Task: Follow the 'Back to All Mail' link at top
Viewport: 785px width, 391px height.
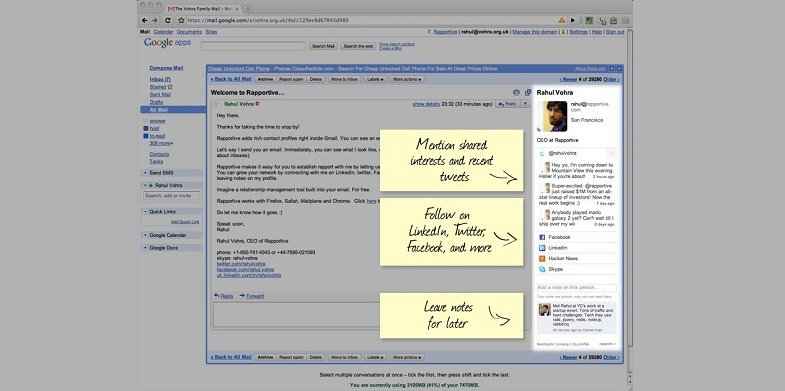Action: [x=231, y=79]
